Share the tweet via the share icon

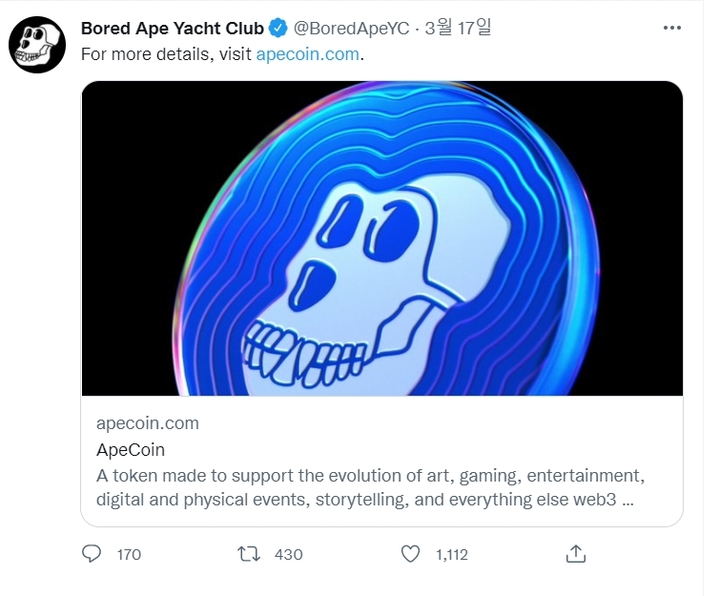coord(575,553)
